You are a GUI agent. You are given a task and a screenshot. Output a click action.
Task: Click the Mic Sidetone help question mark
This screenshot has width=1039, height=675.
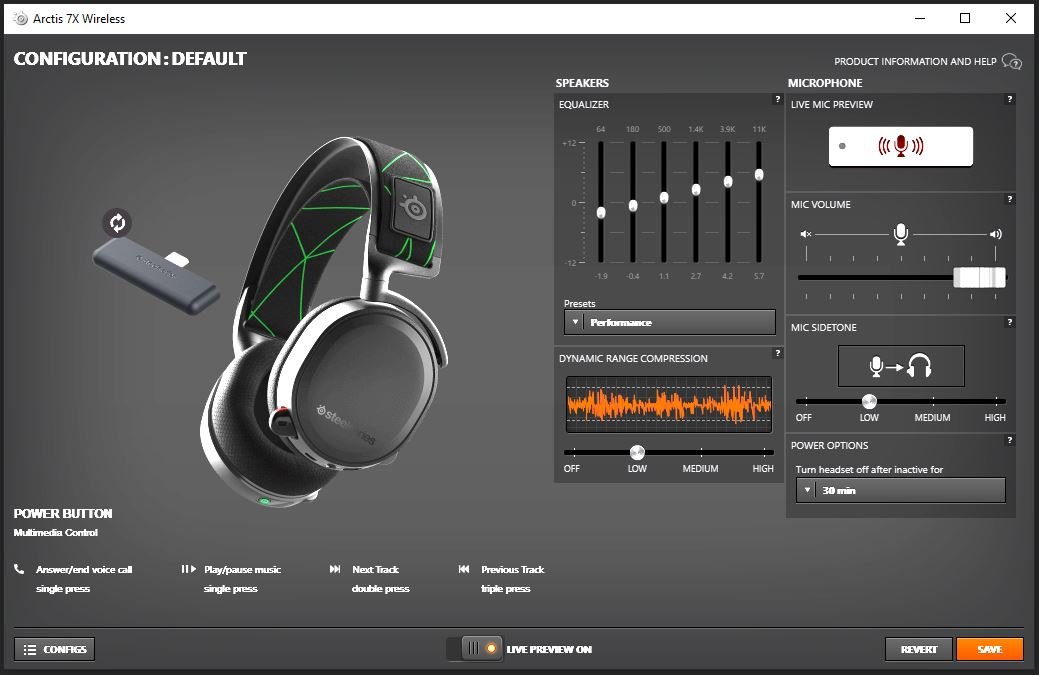pyautogui.click(x=1009, y=323)
